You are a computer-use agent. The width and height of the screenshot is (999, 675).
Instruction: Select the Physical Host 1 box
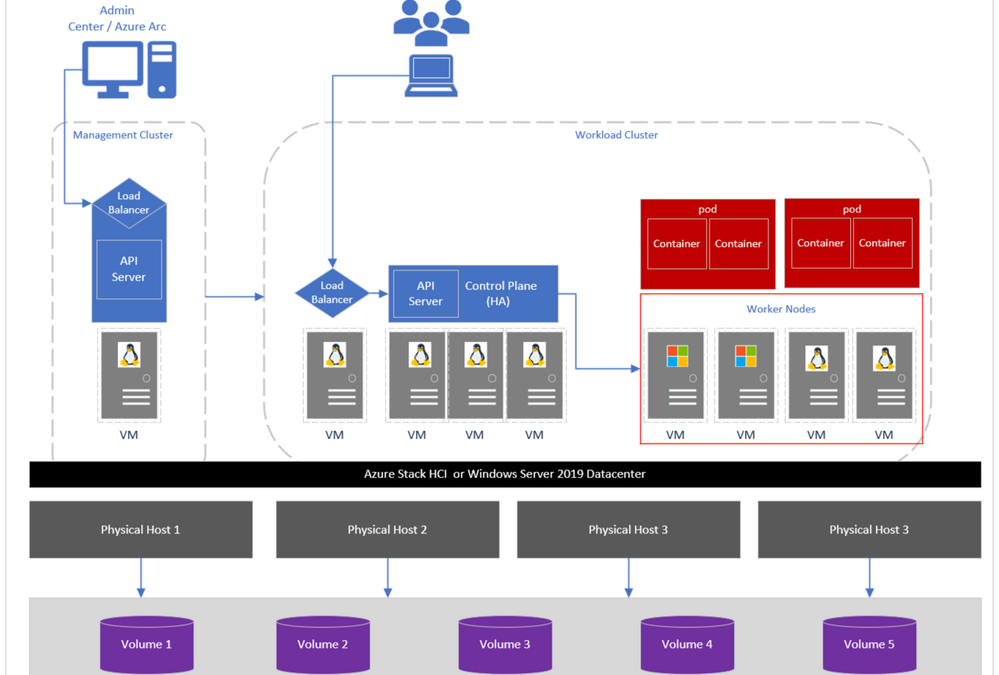point(141,530)
